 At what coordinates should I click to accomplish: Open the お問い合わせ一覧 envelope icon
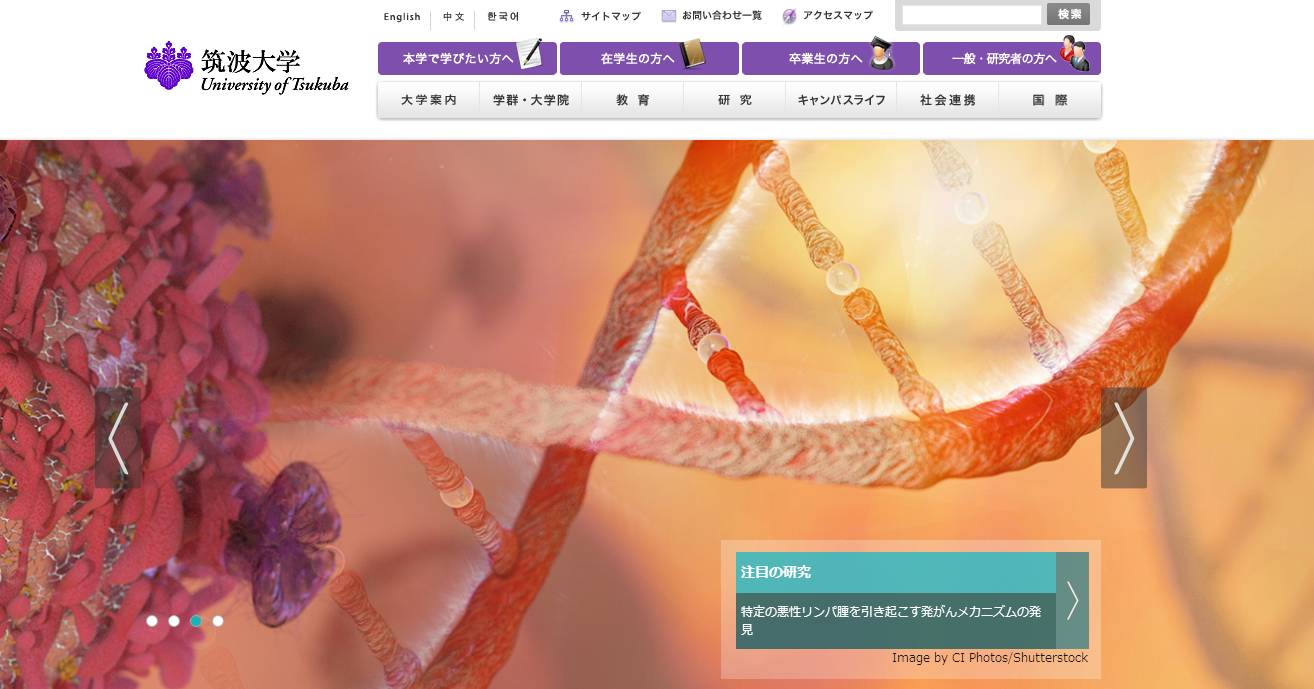(x=667, y=15)
